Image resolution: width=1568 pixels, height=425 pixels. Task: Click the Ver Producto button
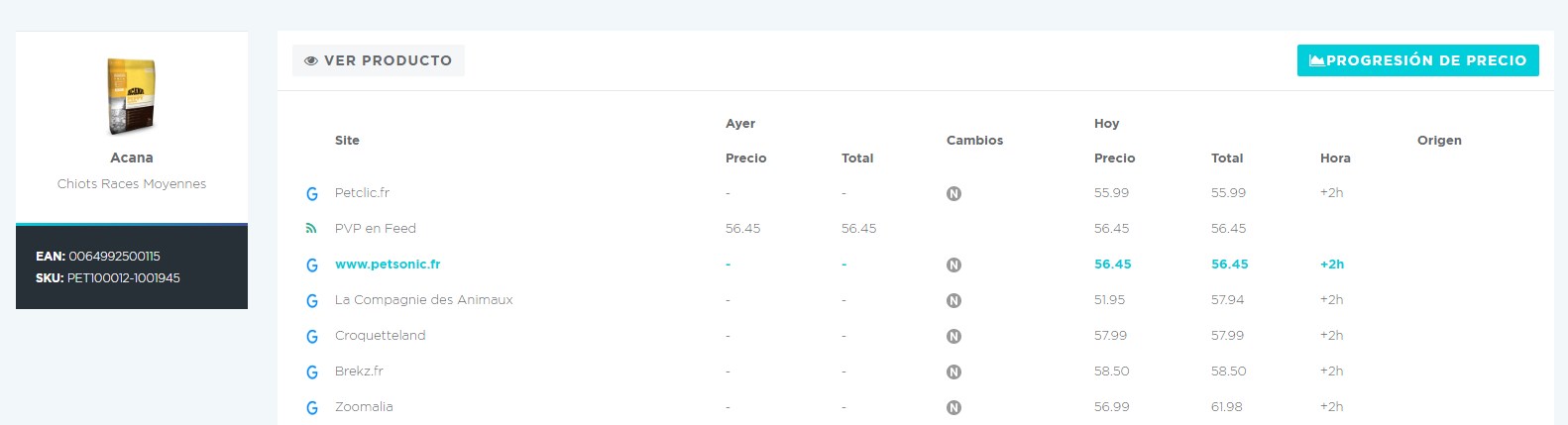point(378,60)
